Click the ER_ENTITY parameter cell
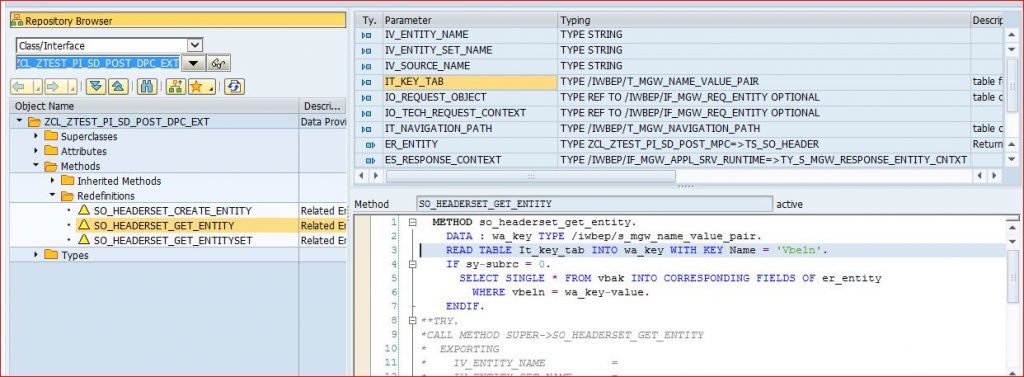This screenshot has width=1024, height=377. (x=470, y=144)
